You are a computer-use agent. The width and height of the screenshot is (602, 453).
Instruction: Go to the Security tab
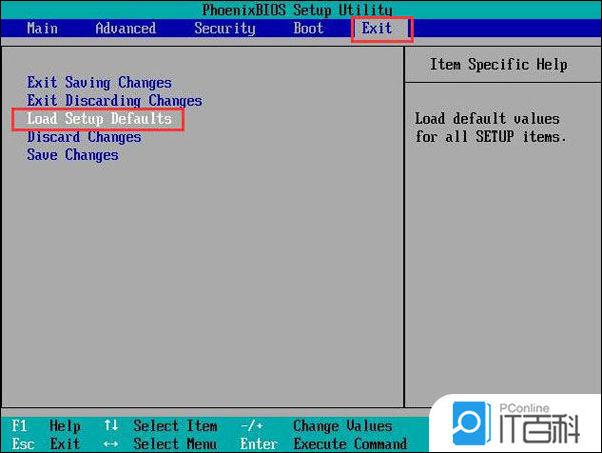click(225, 28)
